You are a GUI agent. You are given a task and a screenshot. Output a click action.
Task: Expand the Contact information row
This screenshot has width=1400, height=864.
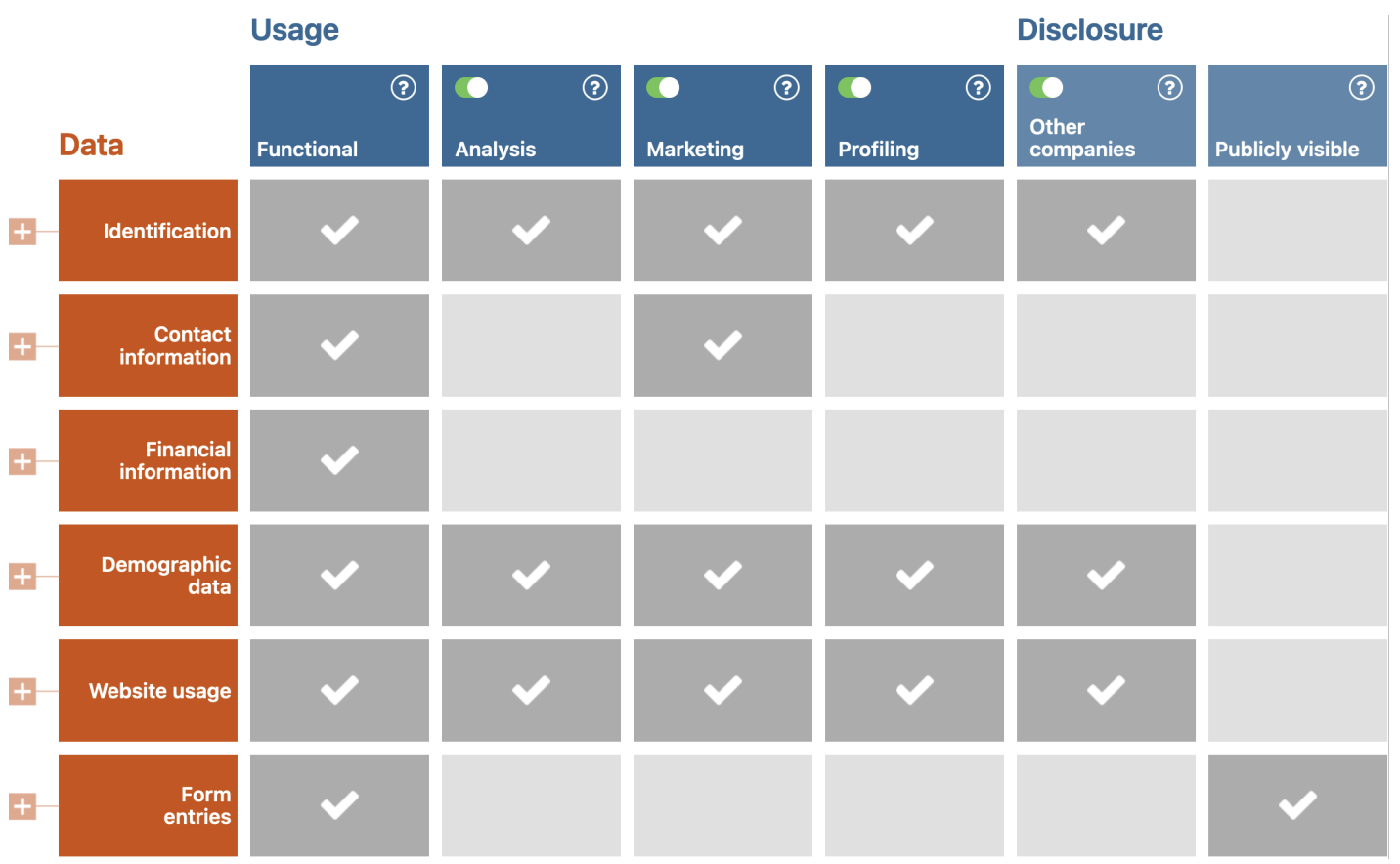(22, 346)
